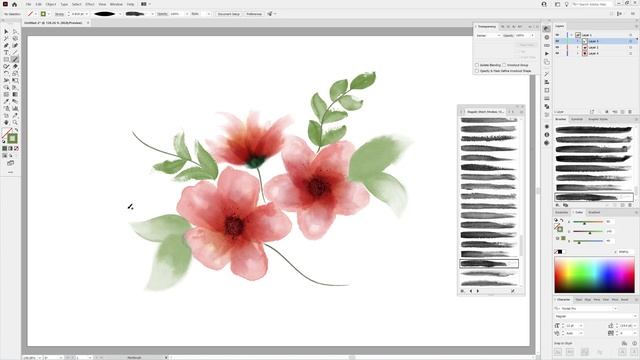
Task: Select the Gradient tool
Action: (x=15, y=94)
